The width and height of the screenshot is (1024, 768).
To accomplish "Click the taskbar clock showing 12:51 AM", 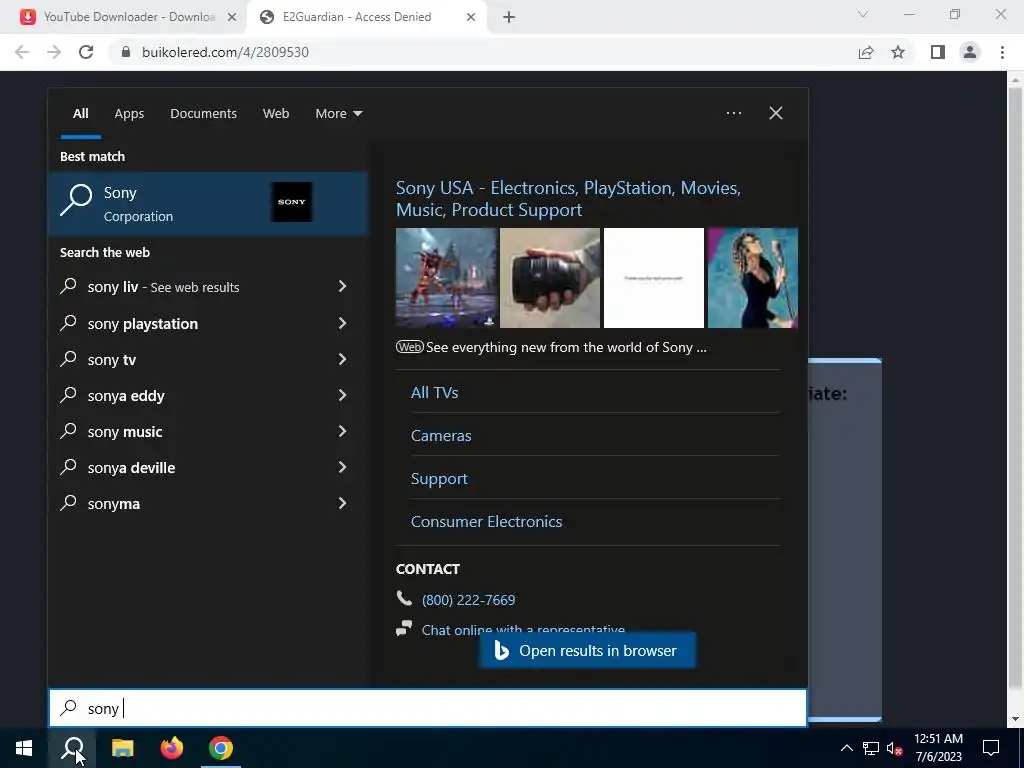I will click(x=938, y=748).
